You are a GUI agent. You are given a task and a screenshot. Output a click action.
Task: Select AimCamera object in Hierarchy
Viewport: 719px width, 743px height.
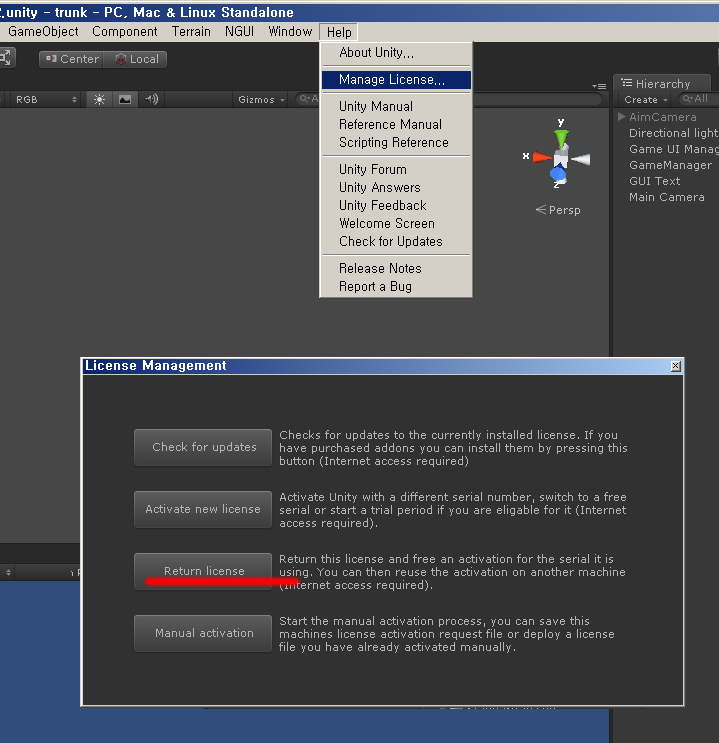(663, 117)
